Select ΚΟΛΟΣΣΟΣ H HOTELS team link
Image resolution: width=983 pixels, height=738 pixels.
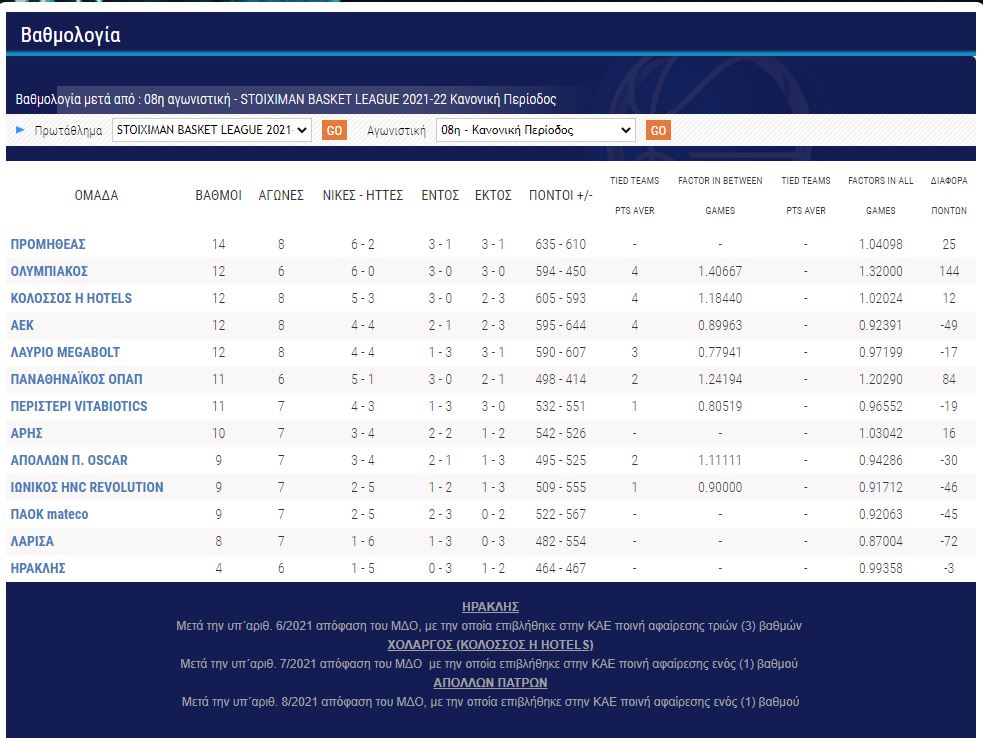(71, 298)
